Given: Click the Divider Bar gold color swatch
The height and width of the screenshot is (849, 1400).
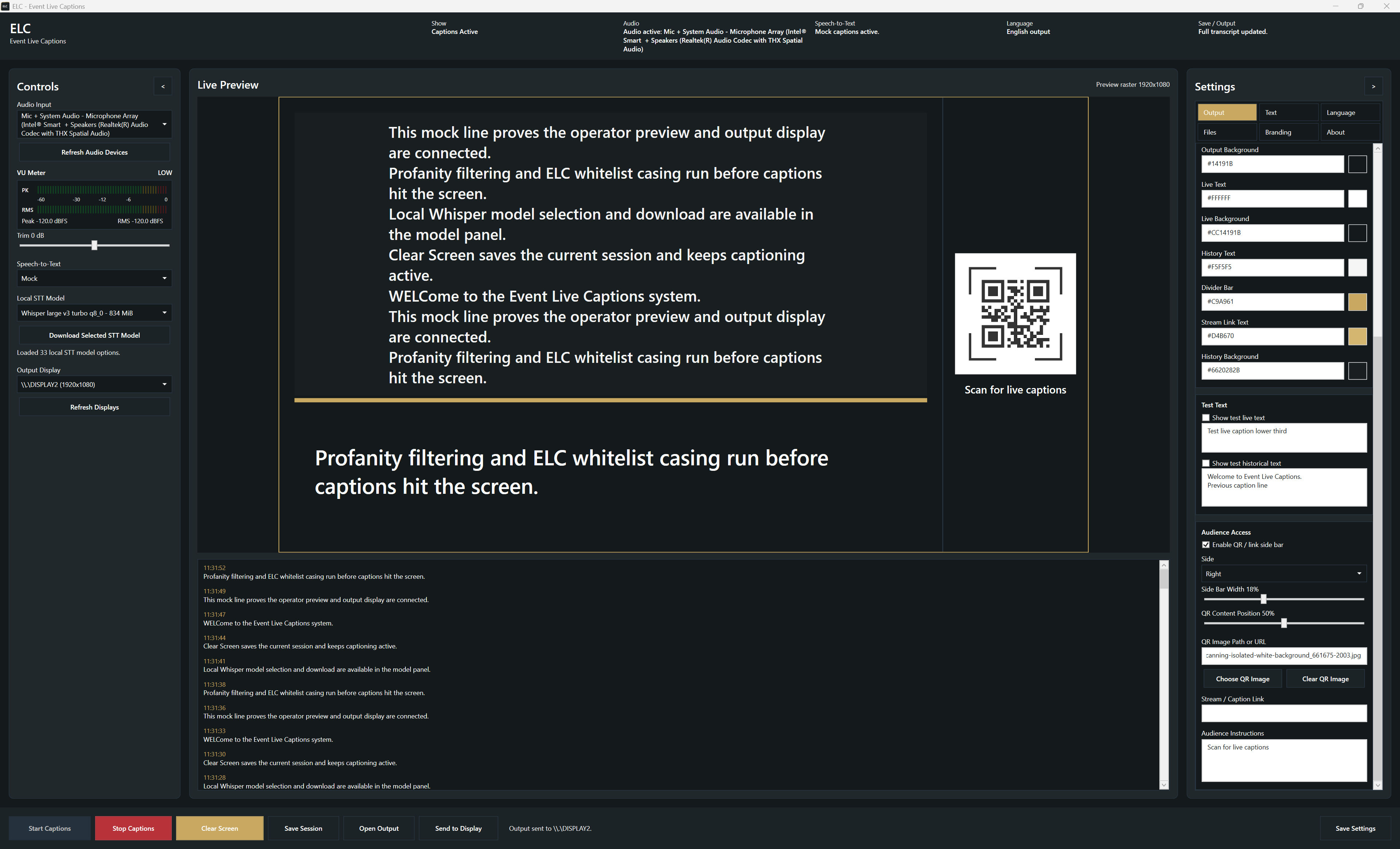Looking at the screenshot, I should click(1357, 302).
